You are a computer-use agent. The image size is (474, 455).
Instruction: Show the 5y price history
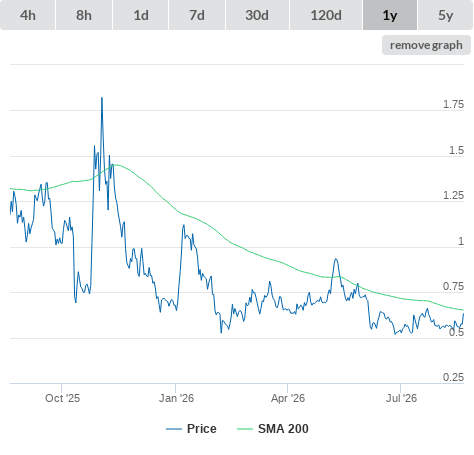446,15
